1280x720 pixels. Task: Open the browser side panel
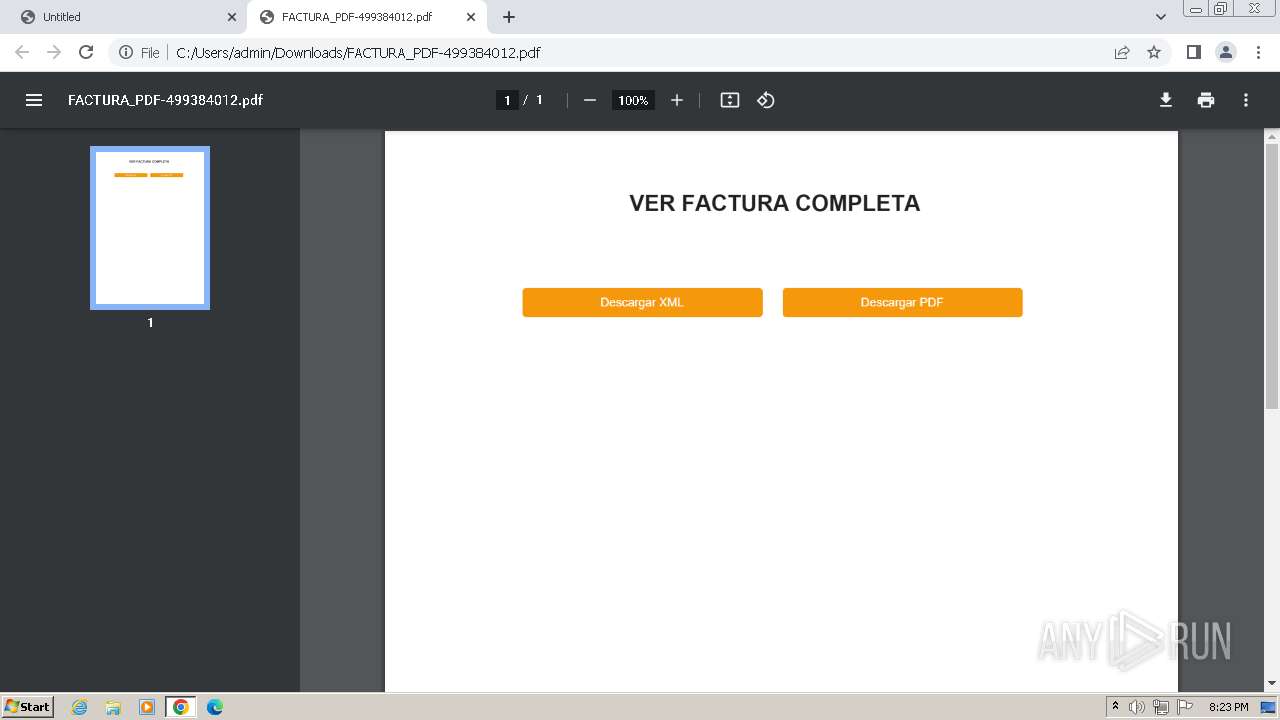1194,52
